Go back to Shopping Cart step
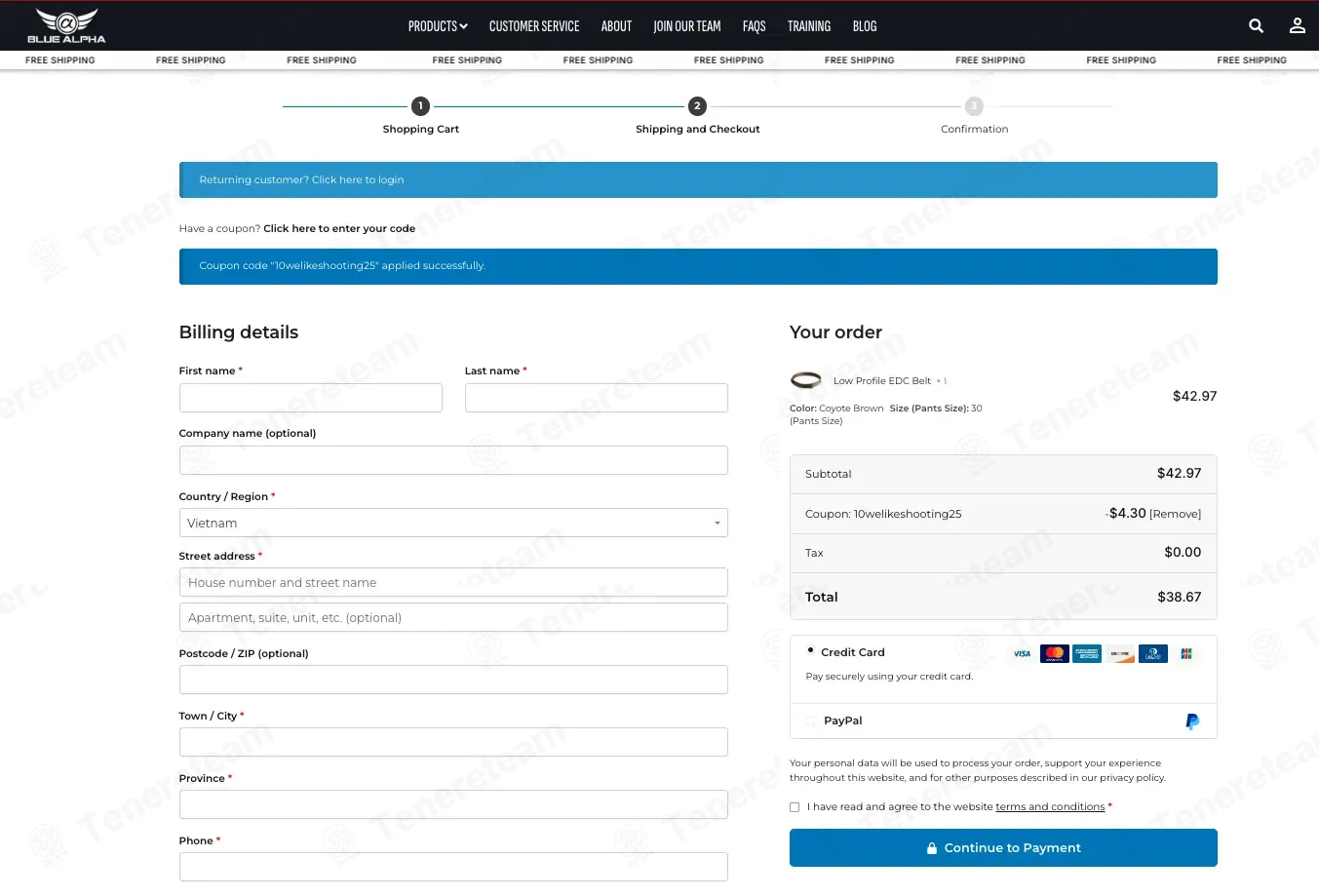Image resolution: width=1319 pixels, height=896 pixels. coord(420,106)
